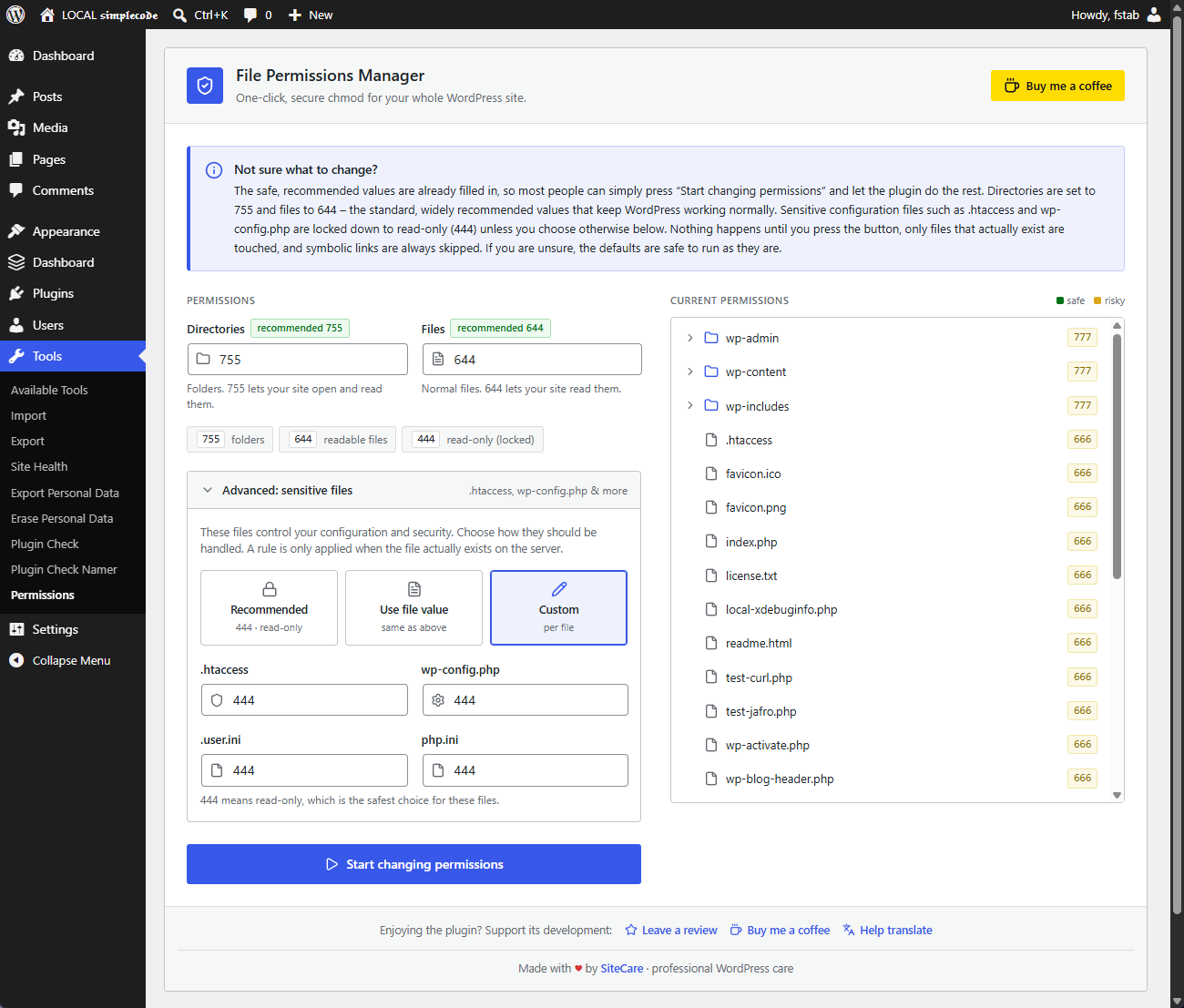Image resolution: width=1184 pixels, height=1008 pixels.
Task: Click the recommended 755 badge
Action: coord(300,328)
